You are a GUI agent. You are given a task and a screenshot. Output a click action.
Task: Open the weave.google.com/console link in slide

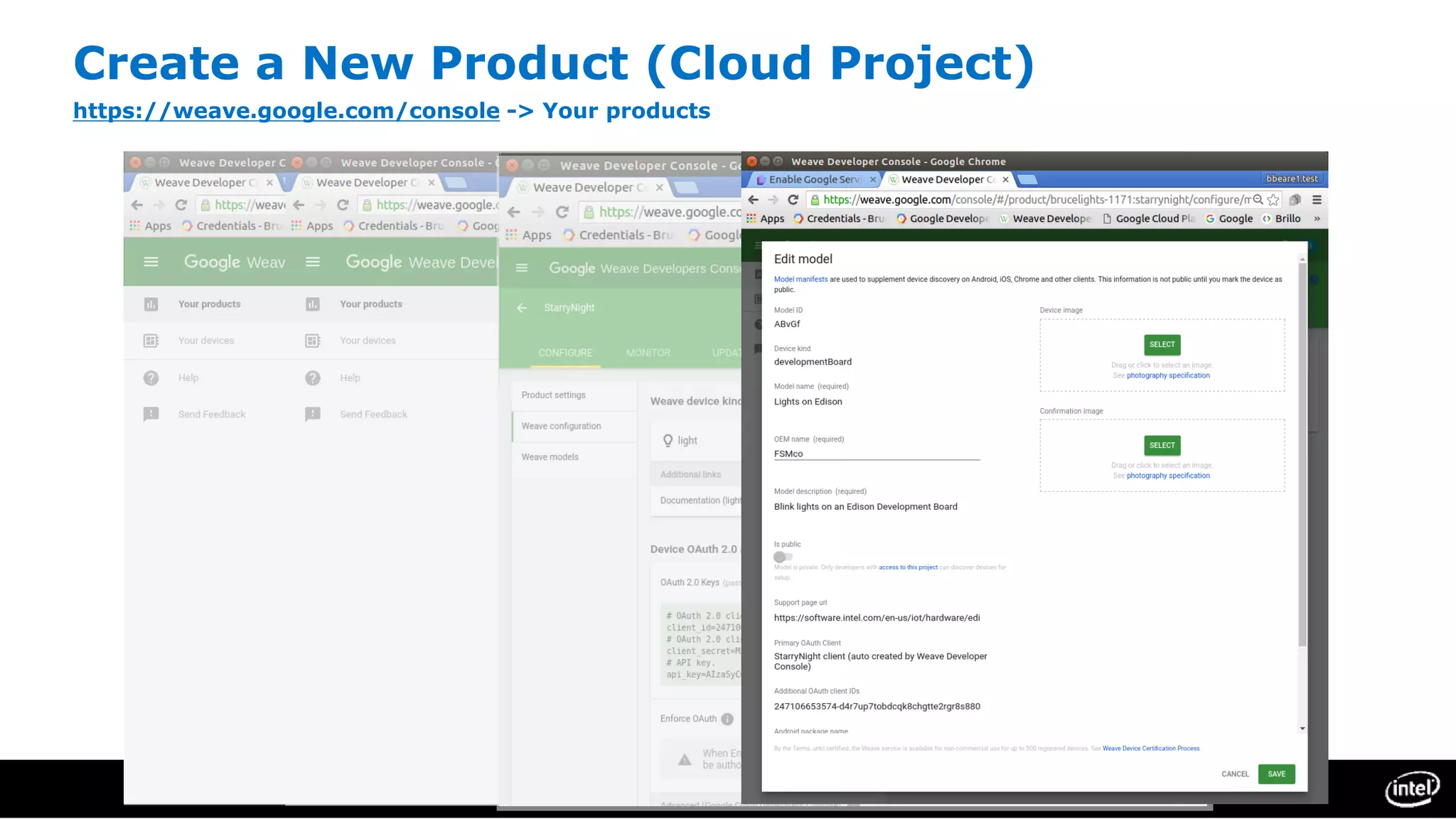point(287,111)
